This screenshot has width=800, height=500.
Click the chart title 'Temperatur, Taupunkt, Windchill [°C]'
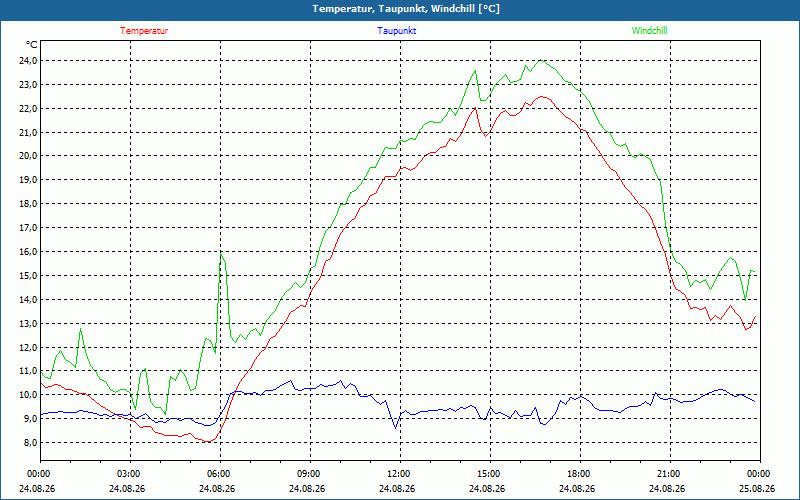[x=406, y=9]
